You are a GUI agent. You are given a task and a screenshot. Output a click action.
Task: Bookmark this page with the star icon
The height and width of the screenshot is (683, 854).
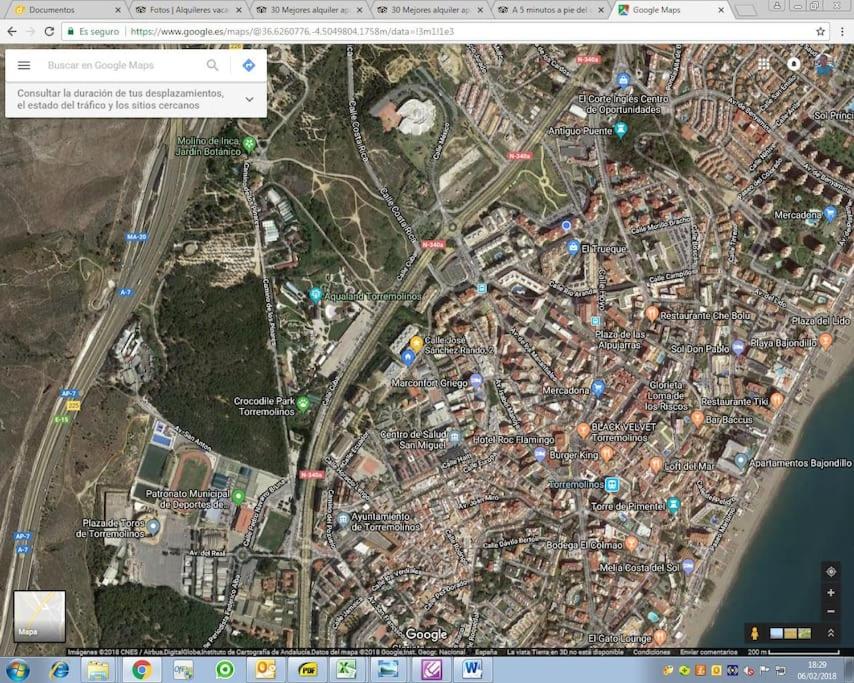tap(820, 32)
